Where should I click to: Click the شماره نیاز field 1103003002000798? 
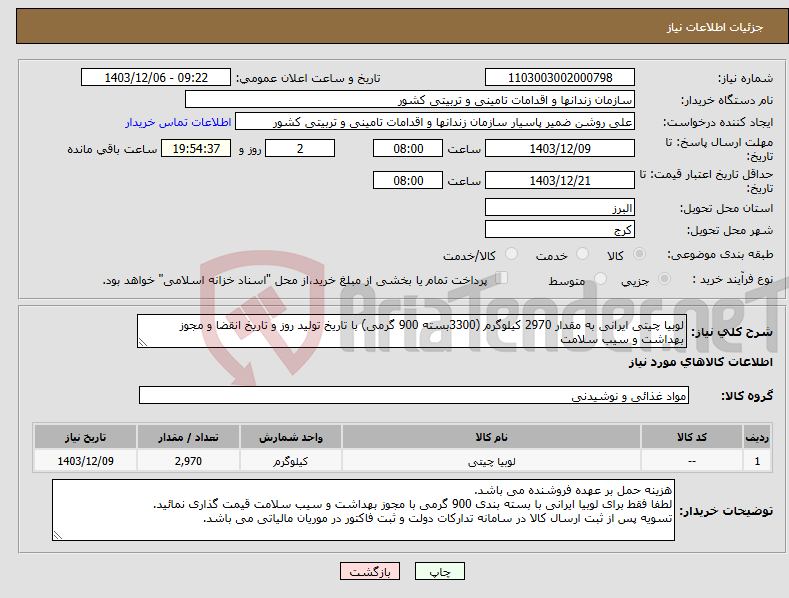pyautogui.click(x=560, y=78)
